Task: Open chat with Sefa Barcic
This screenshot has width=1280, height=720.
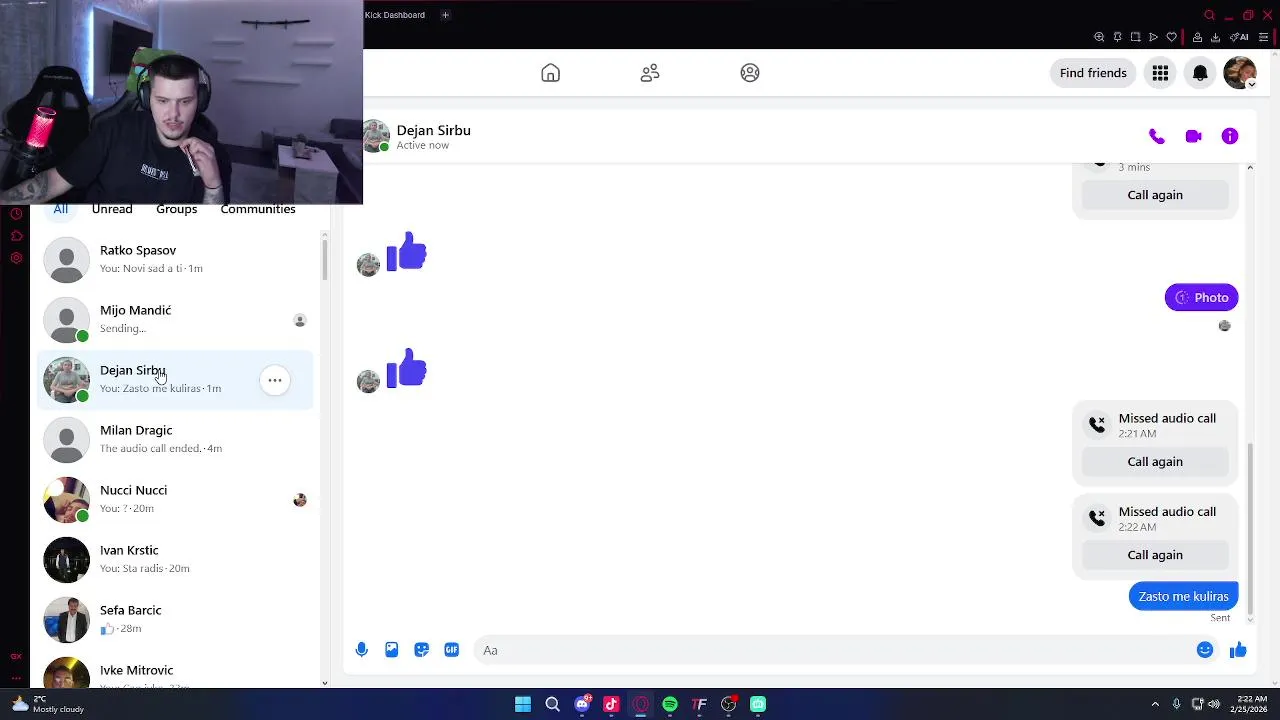Action: click(175, 620)
